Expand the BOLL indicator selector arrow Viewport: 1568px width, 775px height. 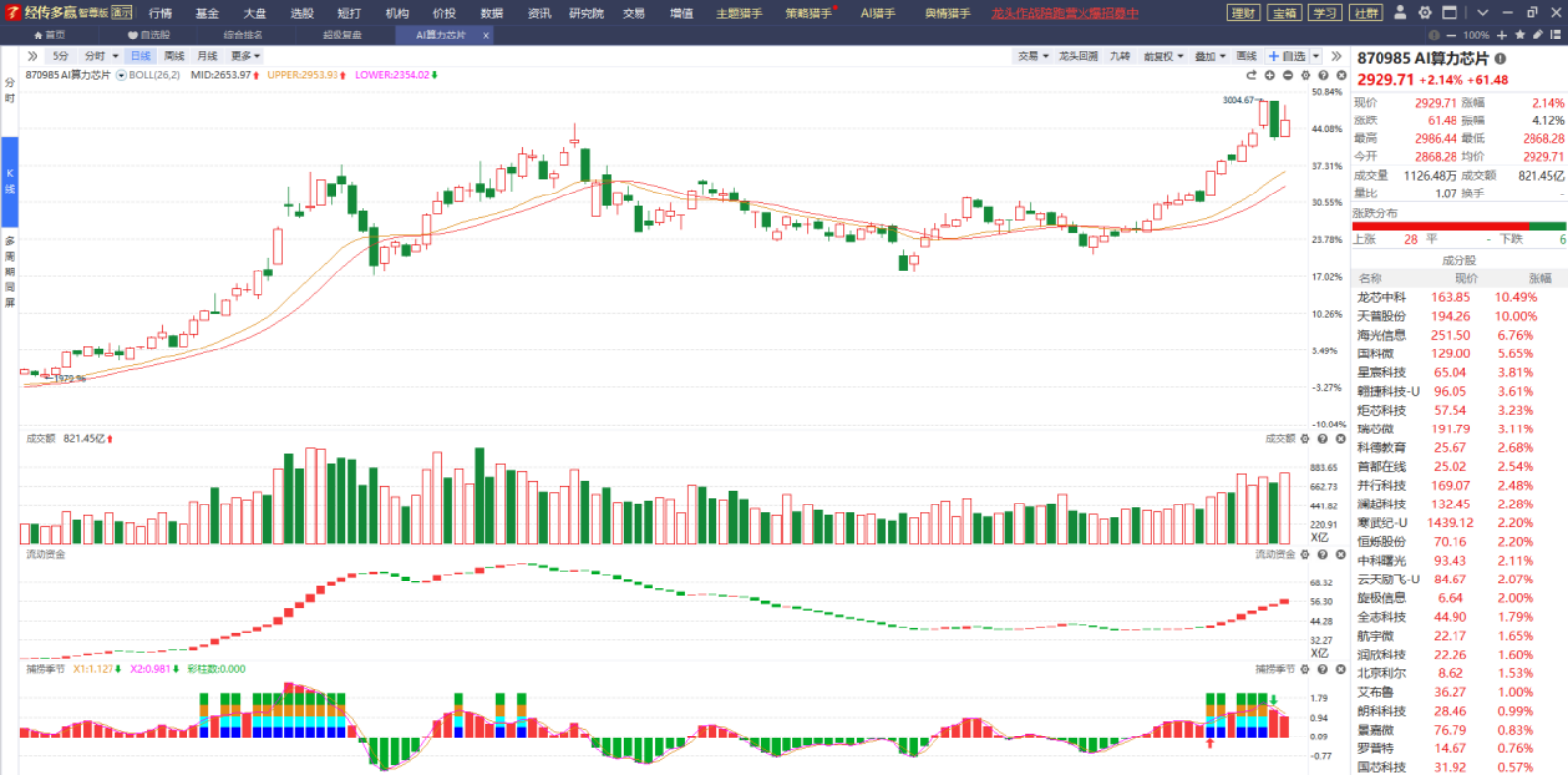click(121, 75)
